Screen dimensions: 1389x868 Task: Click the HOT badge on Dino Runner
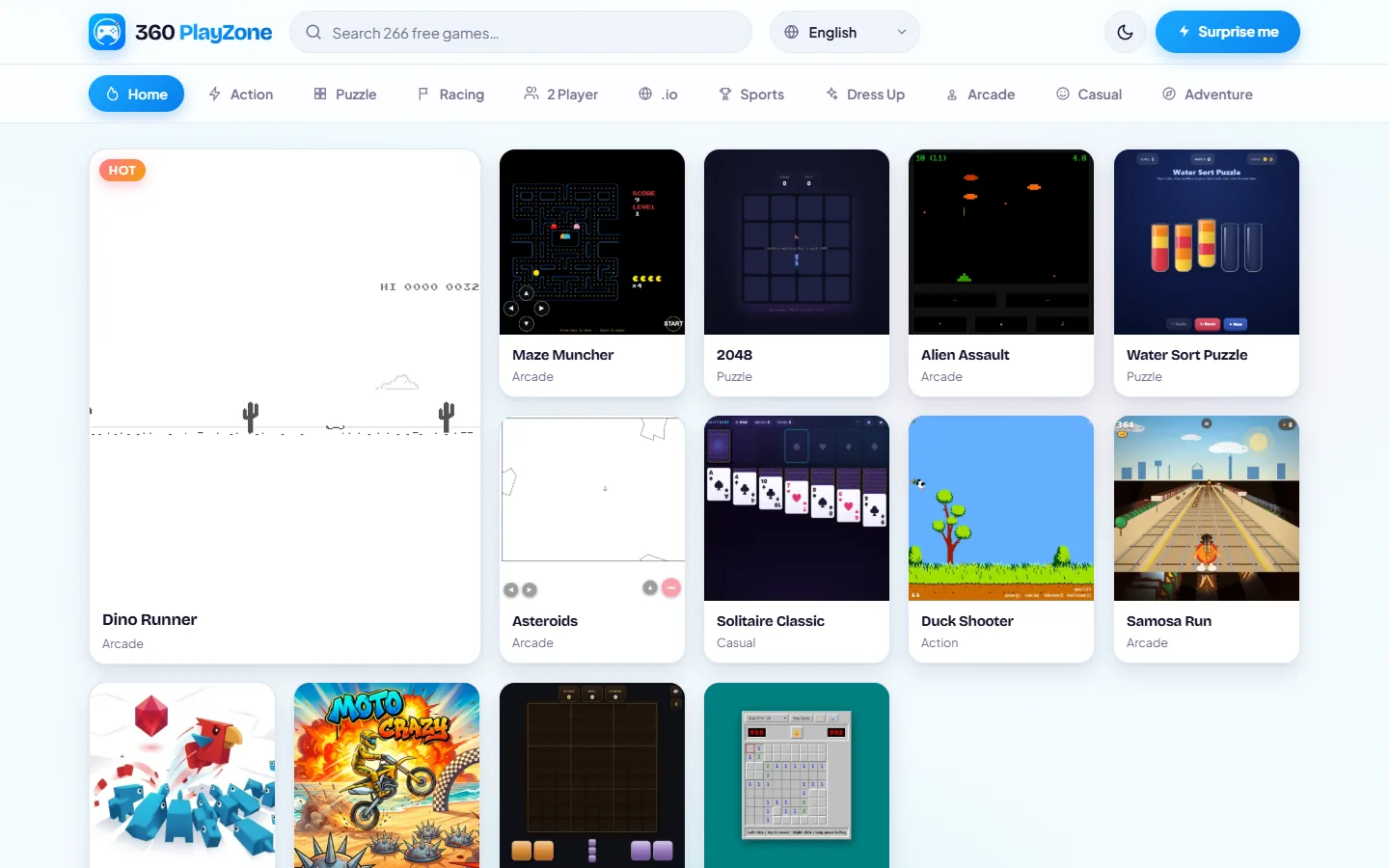pyautogui.click(x=123, y=171)
